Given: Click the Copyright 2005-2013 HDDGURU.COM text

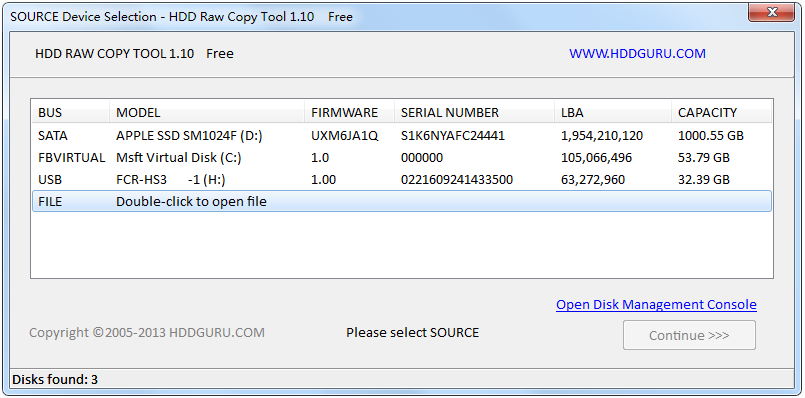Looking at the screenshot, I should point(147,333).
